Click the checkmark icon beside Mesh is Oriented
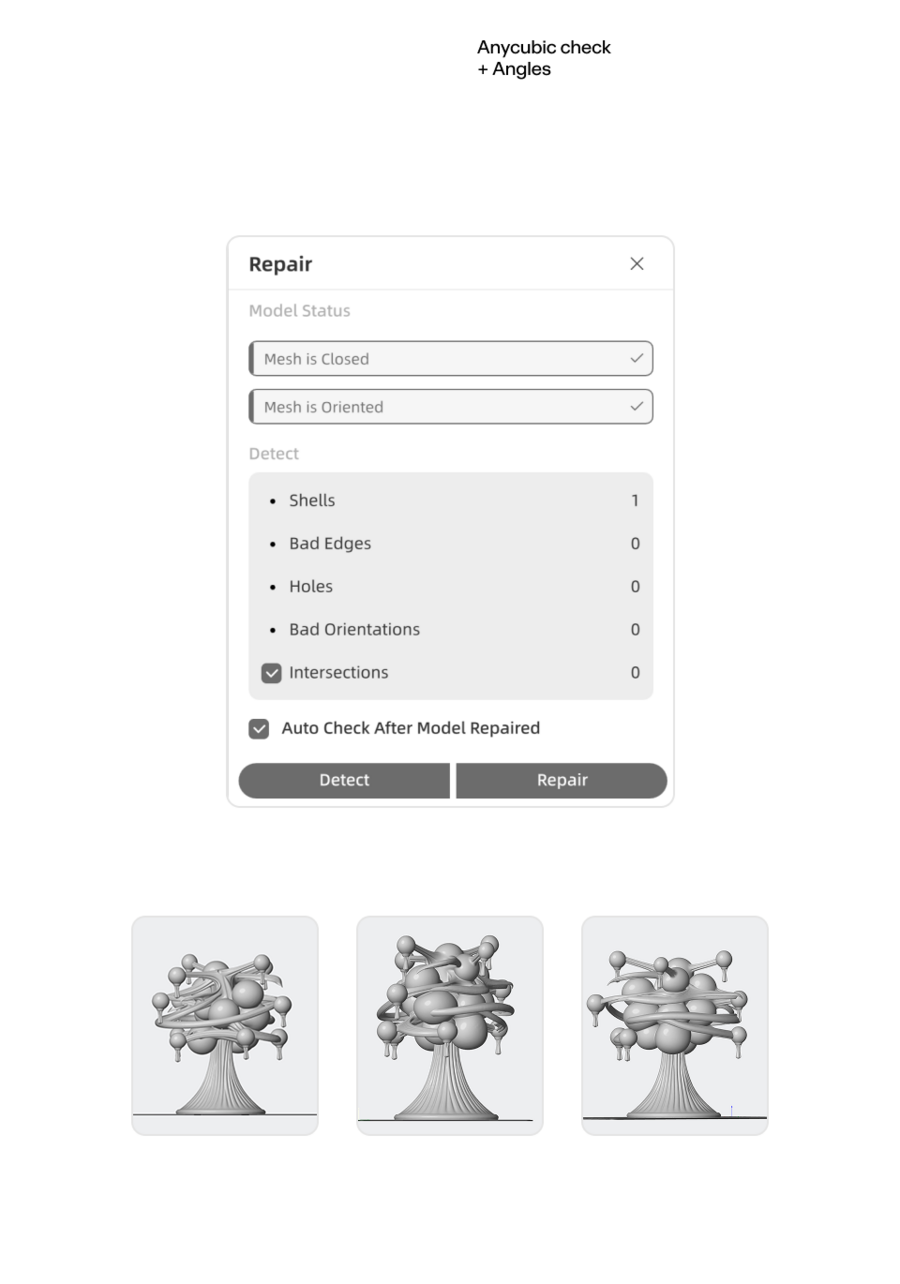This screenshot has width=900, height=1284. (x=636, y=406)
